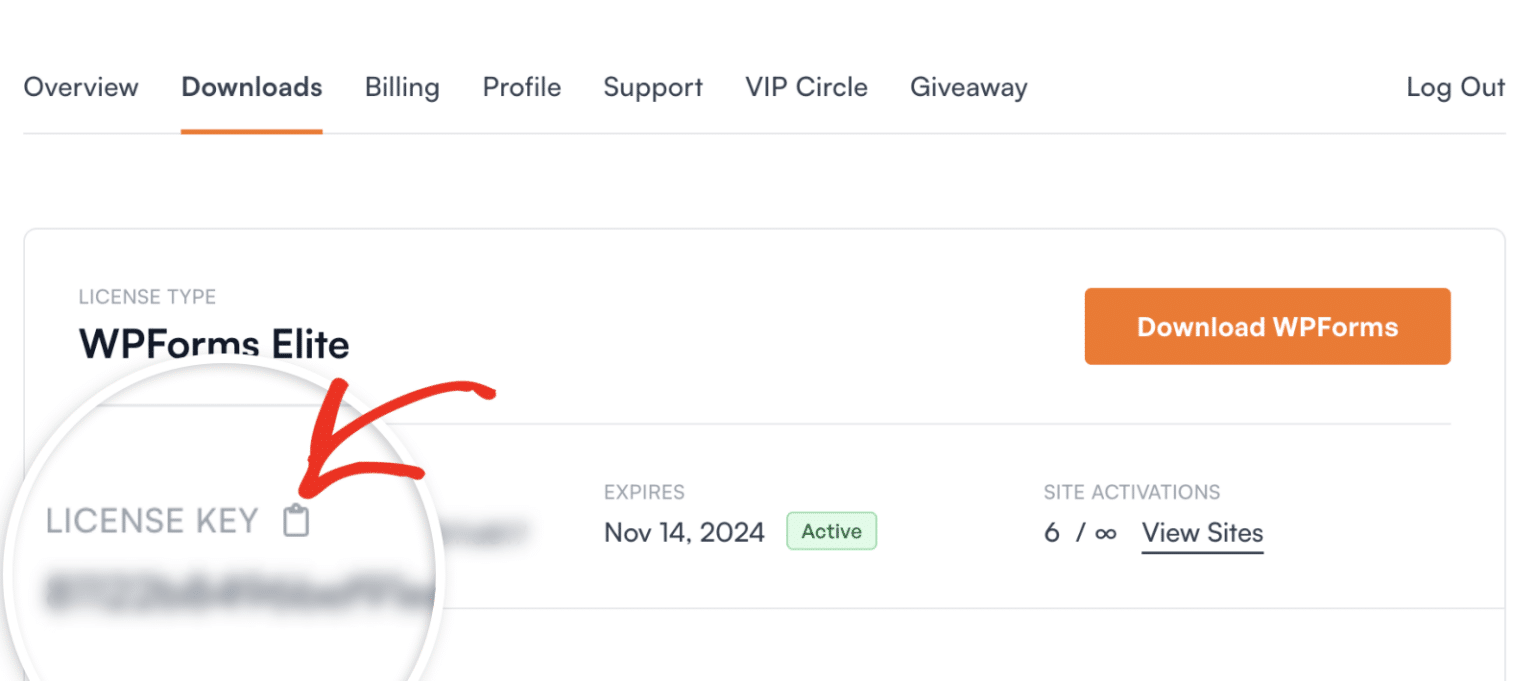Open the Profile page

(521, 88)
